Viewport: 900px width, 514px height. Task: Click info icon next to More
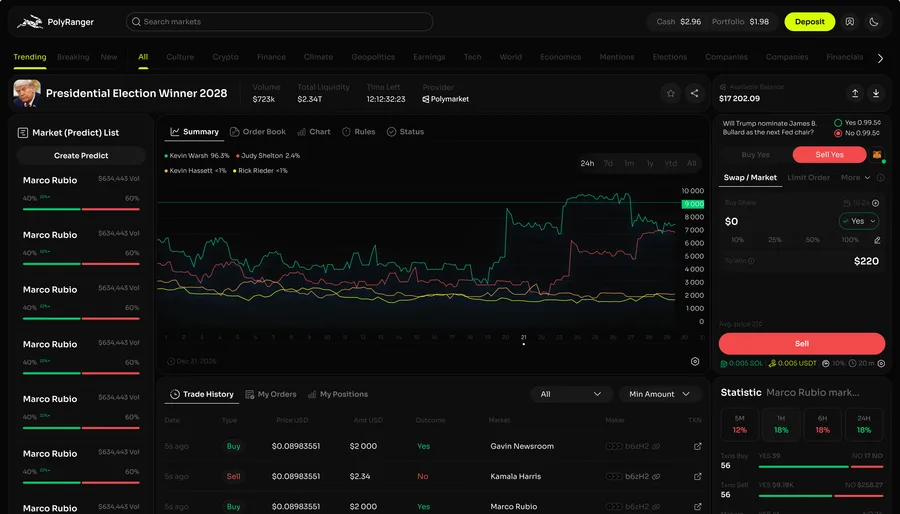pos(880,178)
